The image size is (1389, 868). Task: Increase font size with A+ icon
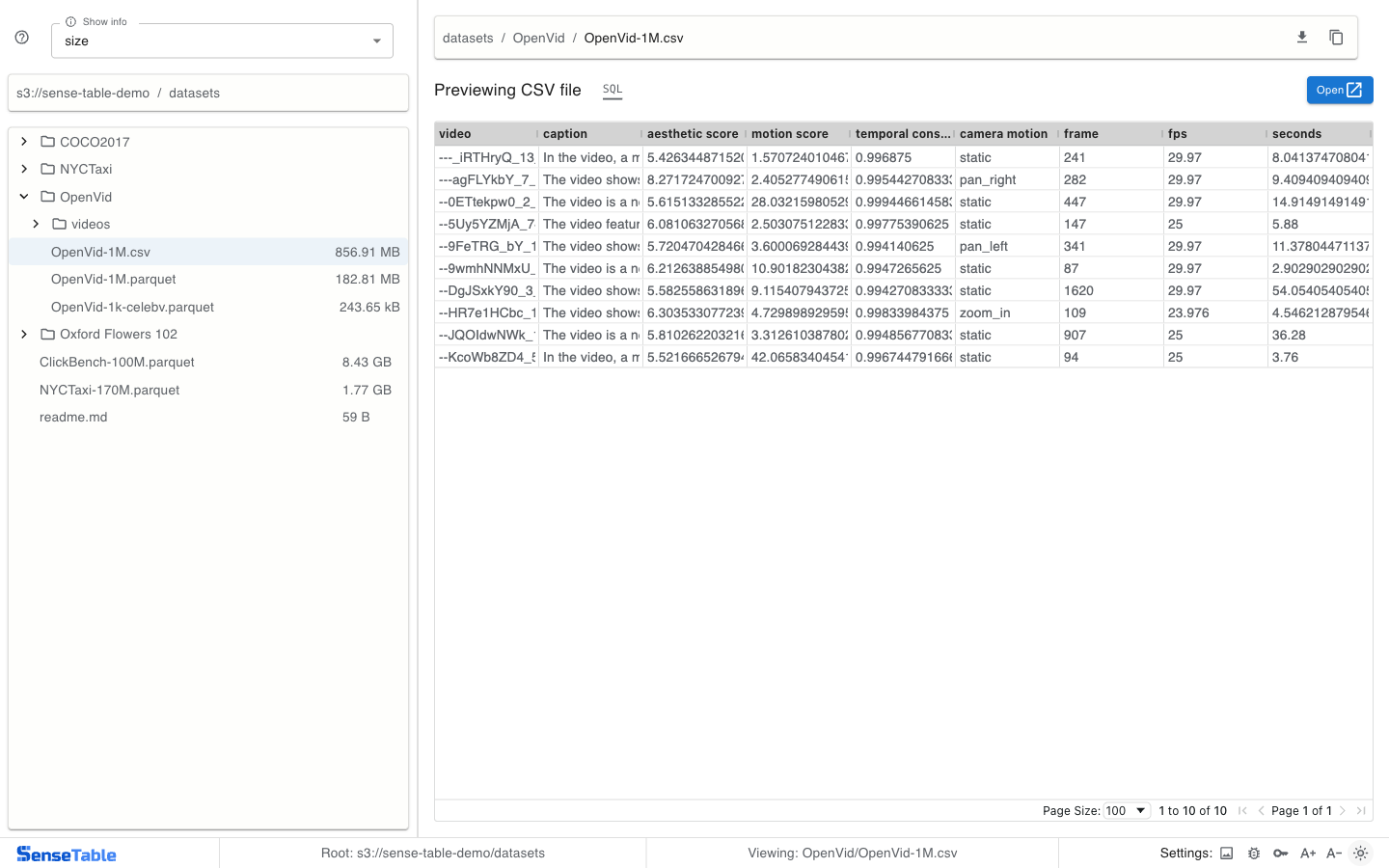[x=1308, y=854]
